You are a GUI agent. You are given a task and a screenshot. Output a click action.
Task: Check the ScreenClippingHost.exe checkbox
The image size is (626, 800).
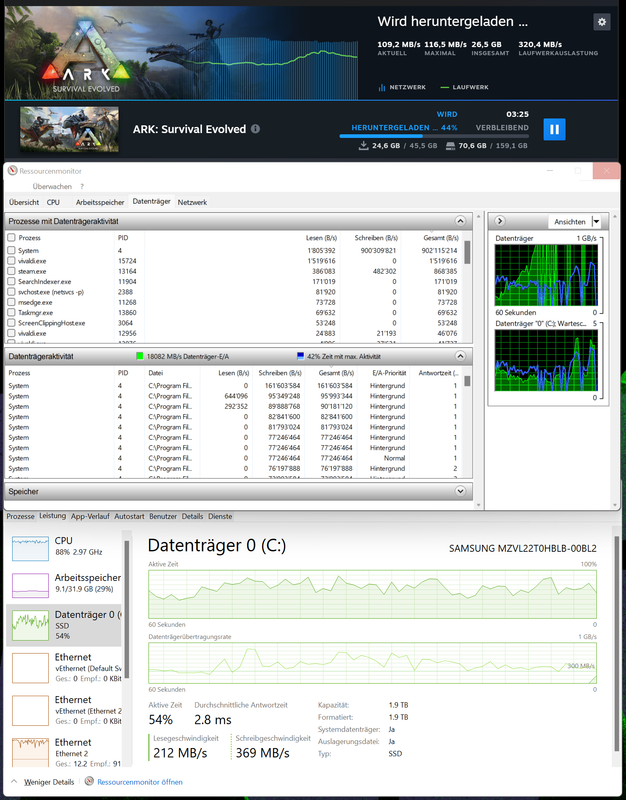point(11,323)
